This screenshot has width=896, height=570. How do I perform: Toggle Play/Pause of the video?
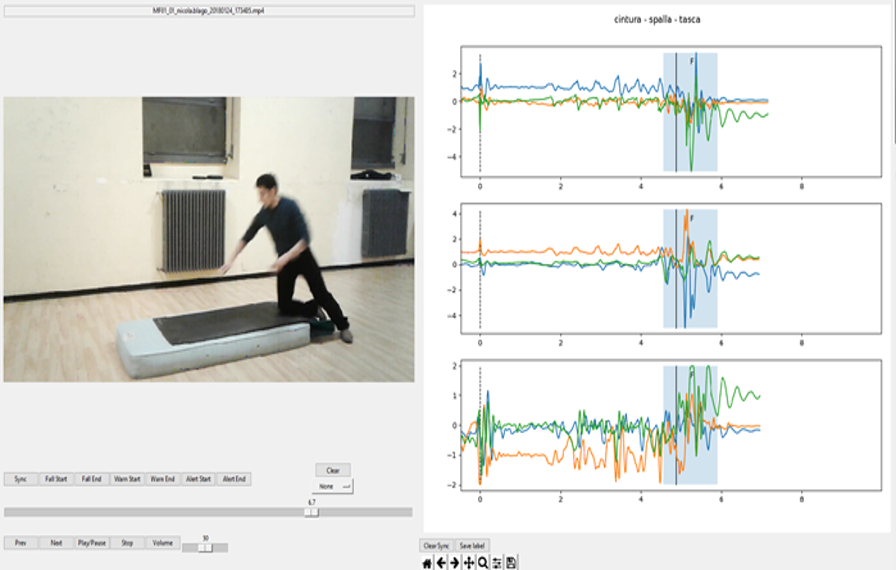[91, 543]
